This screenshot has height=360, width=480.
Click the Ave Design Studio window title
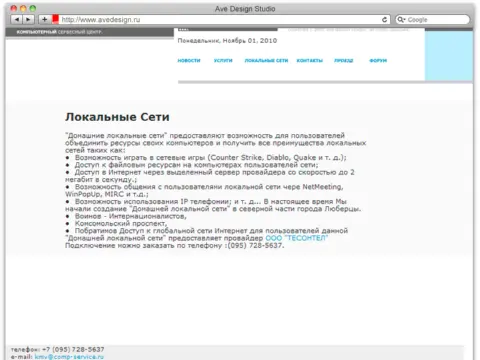(245, 9)
